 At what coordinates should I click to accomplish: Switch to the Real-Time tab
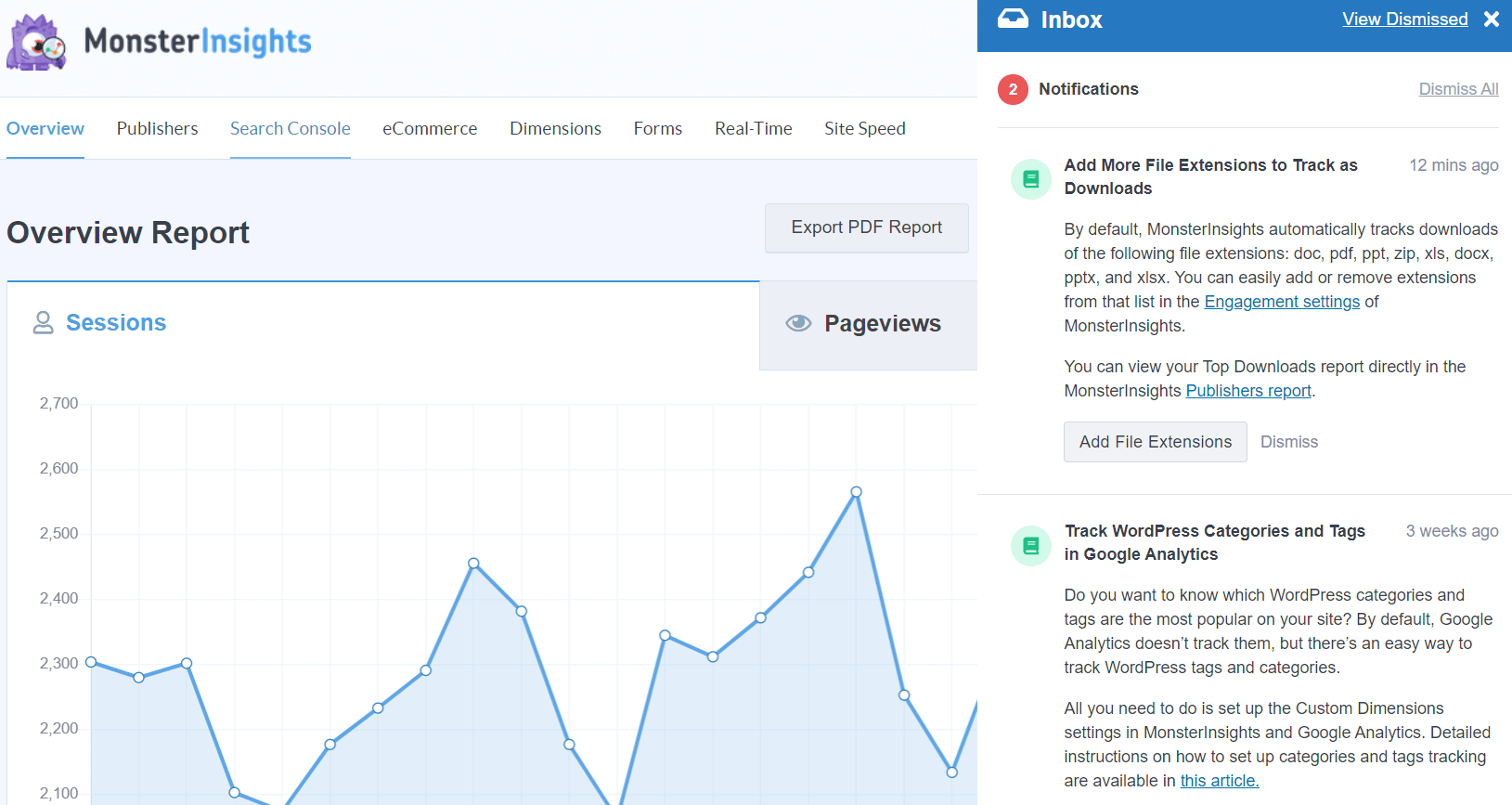(754, 128)
